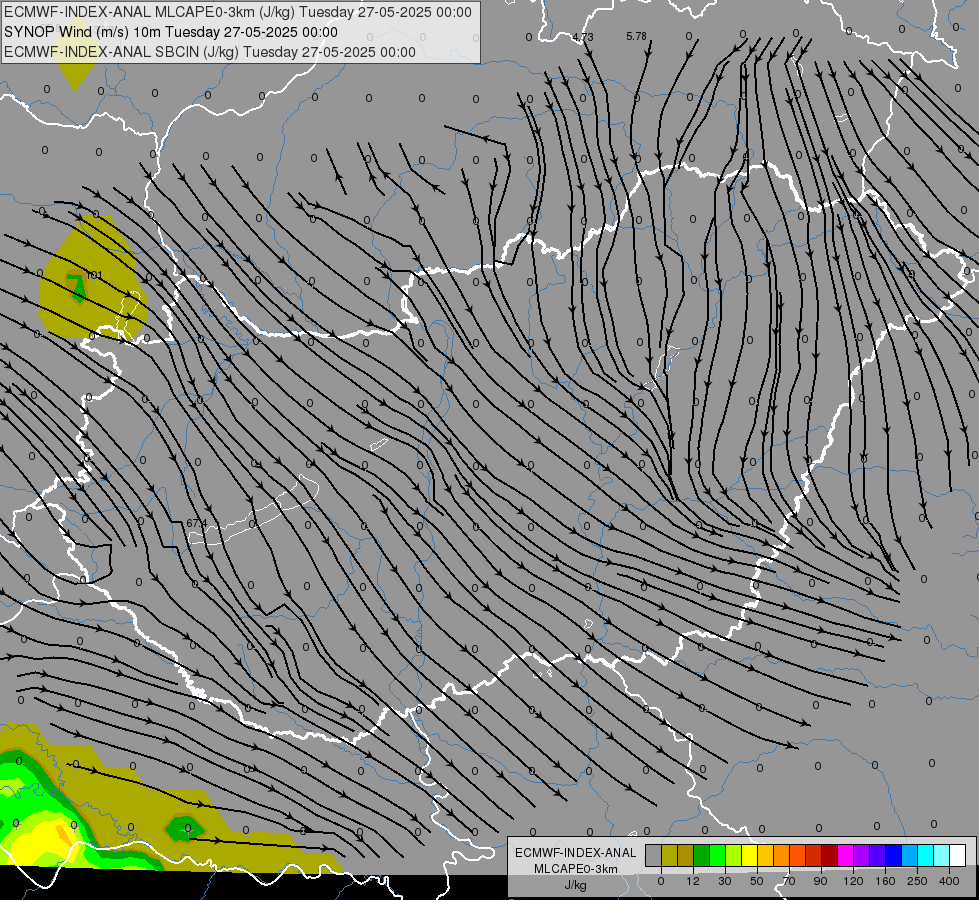Click the dark maroon-red legend swatch

[830, 856]
